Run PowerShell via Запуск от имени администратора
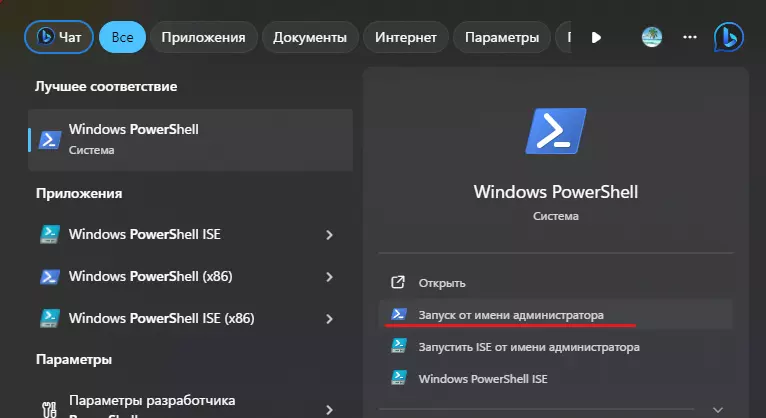The image size is (766, 418). tap(511, 315)
